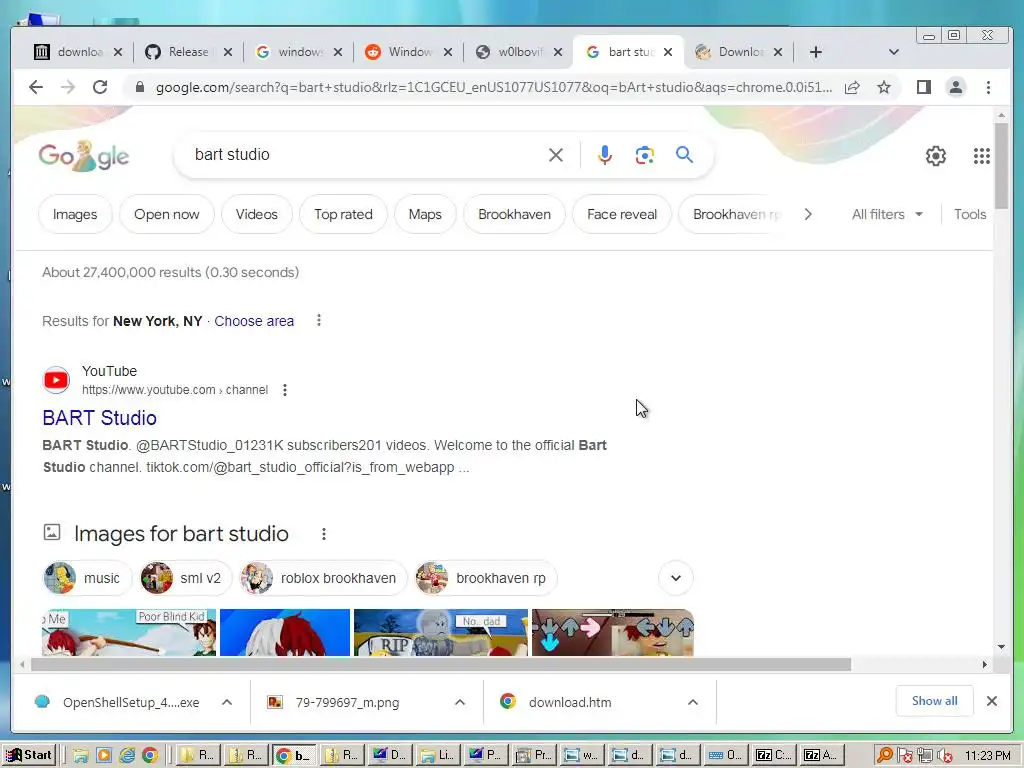Show more filter chips with the arrow
Viewport: 1024px width, 768px height.
(808, 214)
